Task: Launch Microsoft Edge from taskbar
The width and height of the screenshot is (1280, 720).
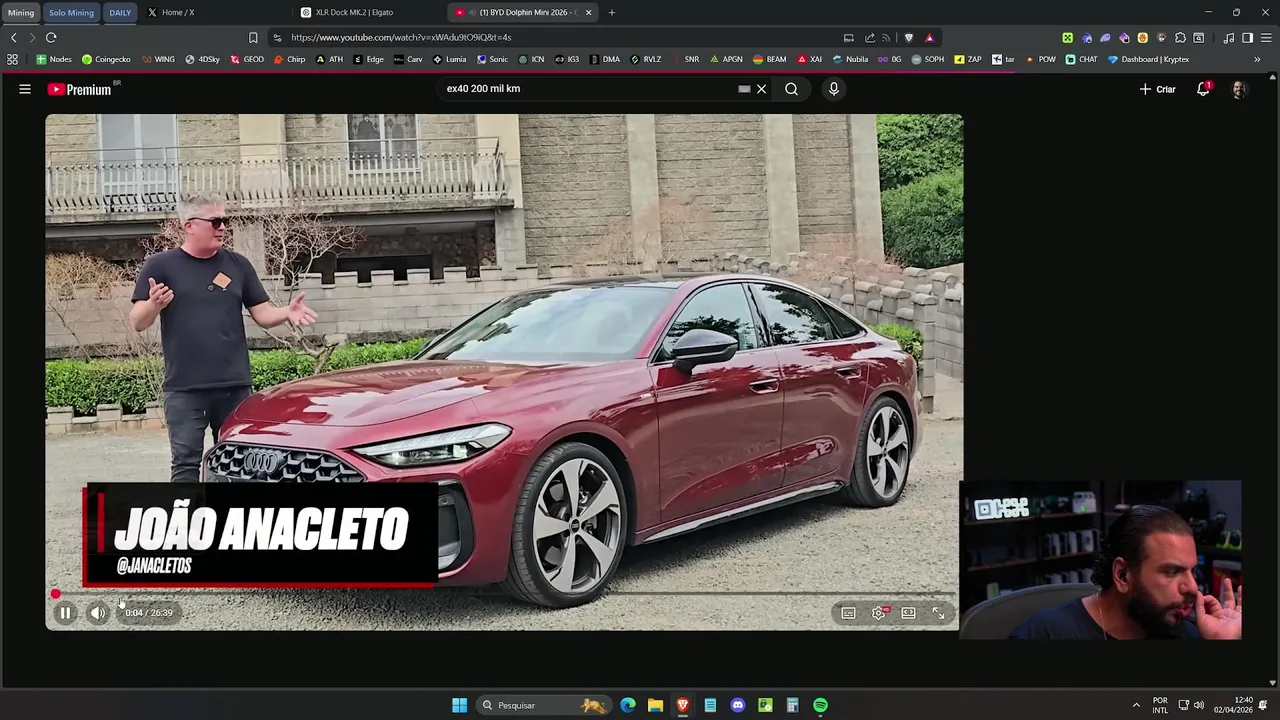Action: (x=628, y=705)
